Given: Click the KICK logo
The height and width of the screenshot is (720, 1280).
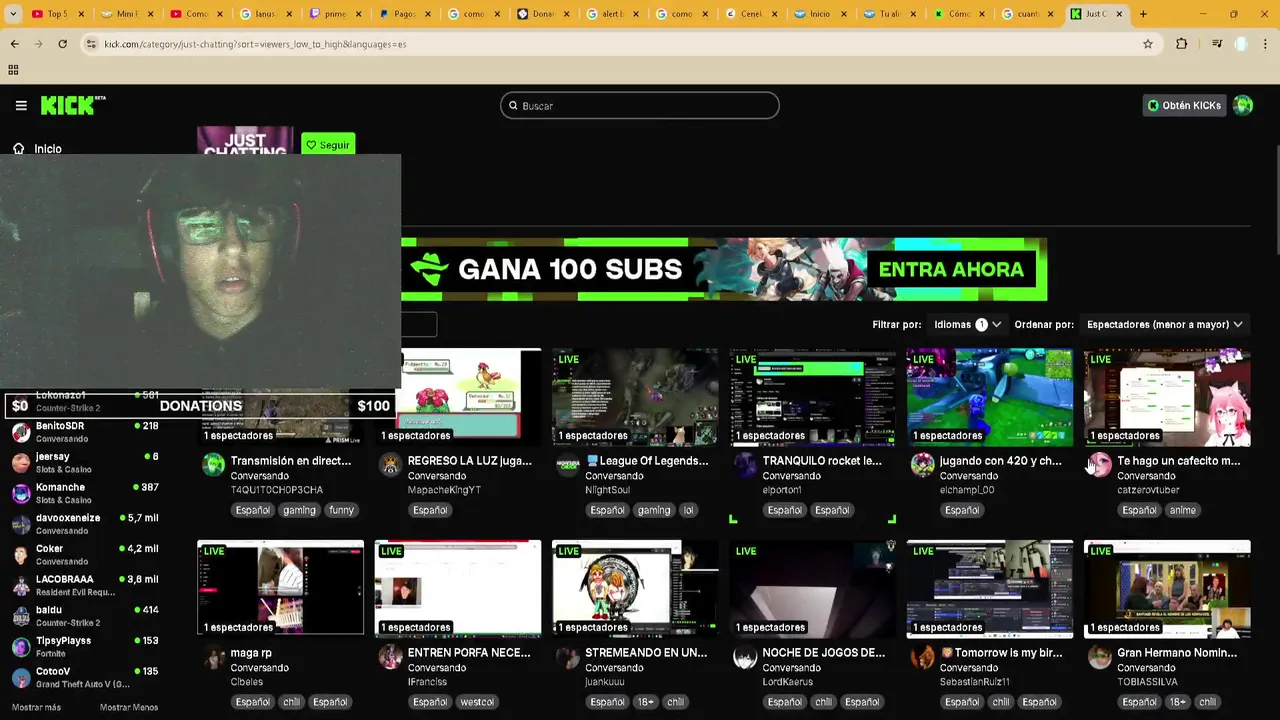Looking at the screenshot, I should (73, 105).
